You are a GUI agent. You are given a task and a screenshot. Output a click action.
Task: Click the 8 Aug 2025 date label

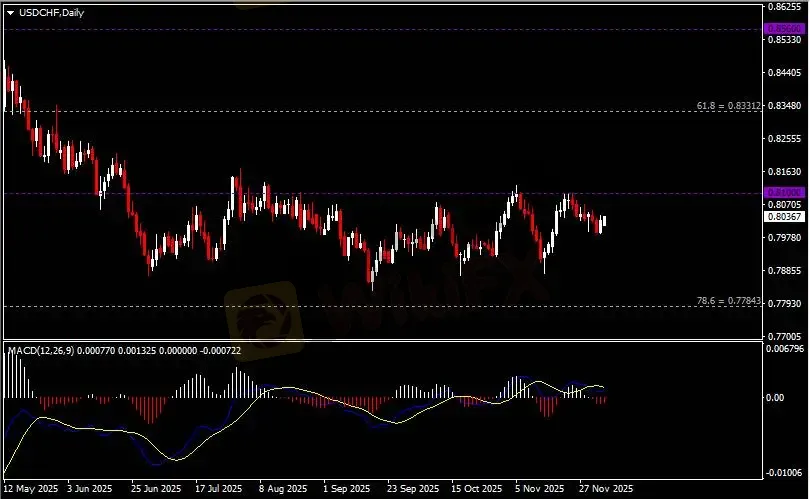(282, 490)
